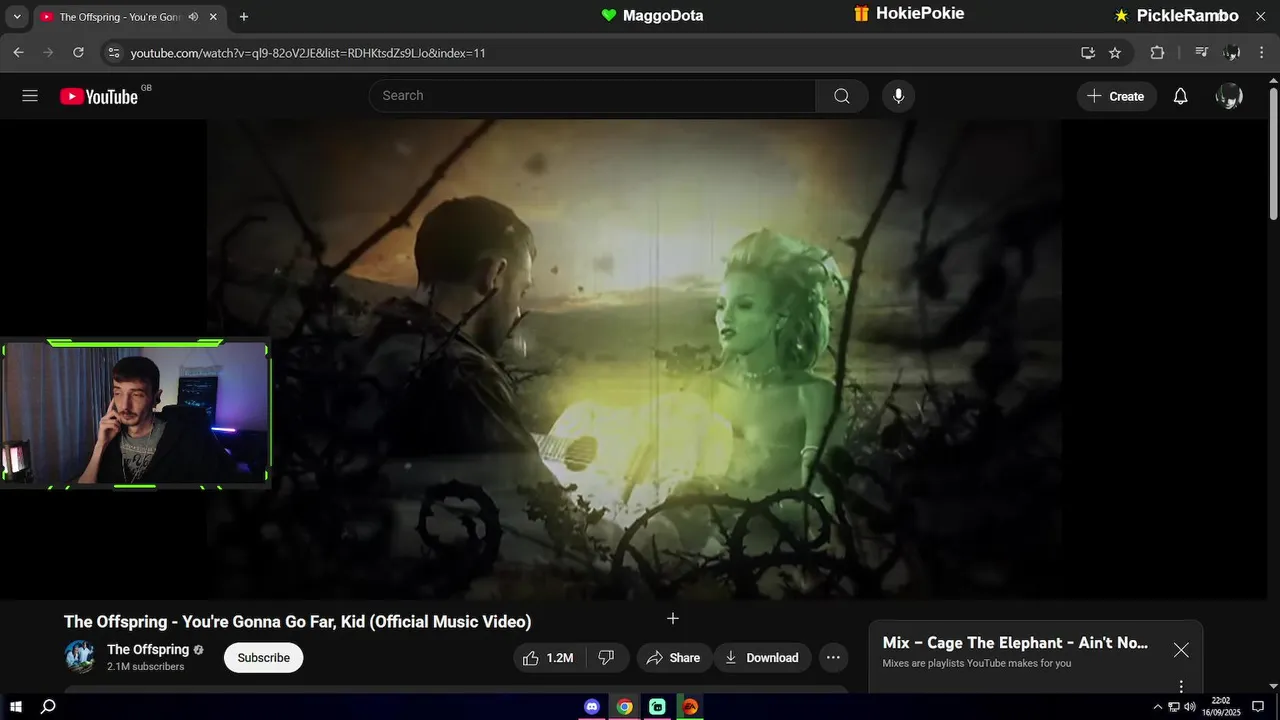Open the Windows Start menu
1280x720 pixels.
point(16,707)
